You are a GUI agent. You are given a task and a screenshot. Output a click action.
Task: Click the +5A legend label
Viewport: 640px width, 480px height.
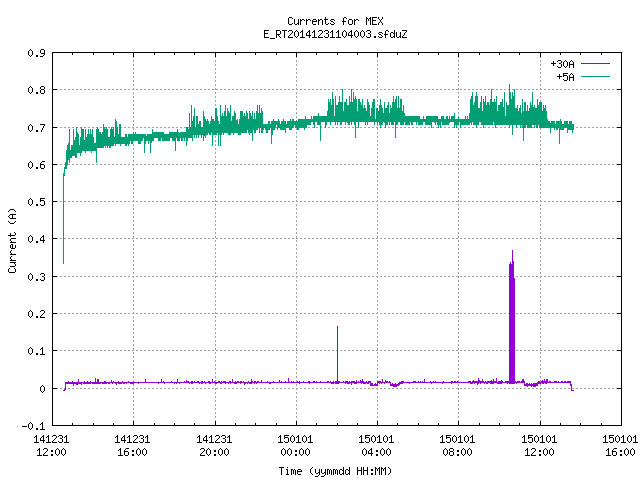coord(565,77)
